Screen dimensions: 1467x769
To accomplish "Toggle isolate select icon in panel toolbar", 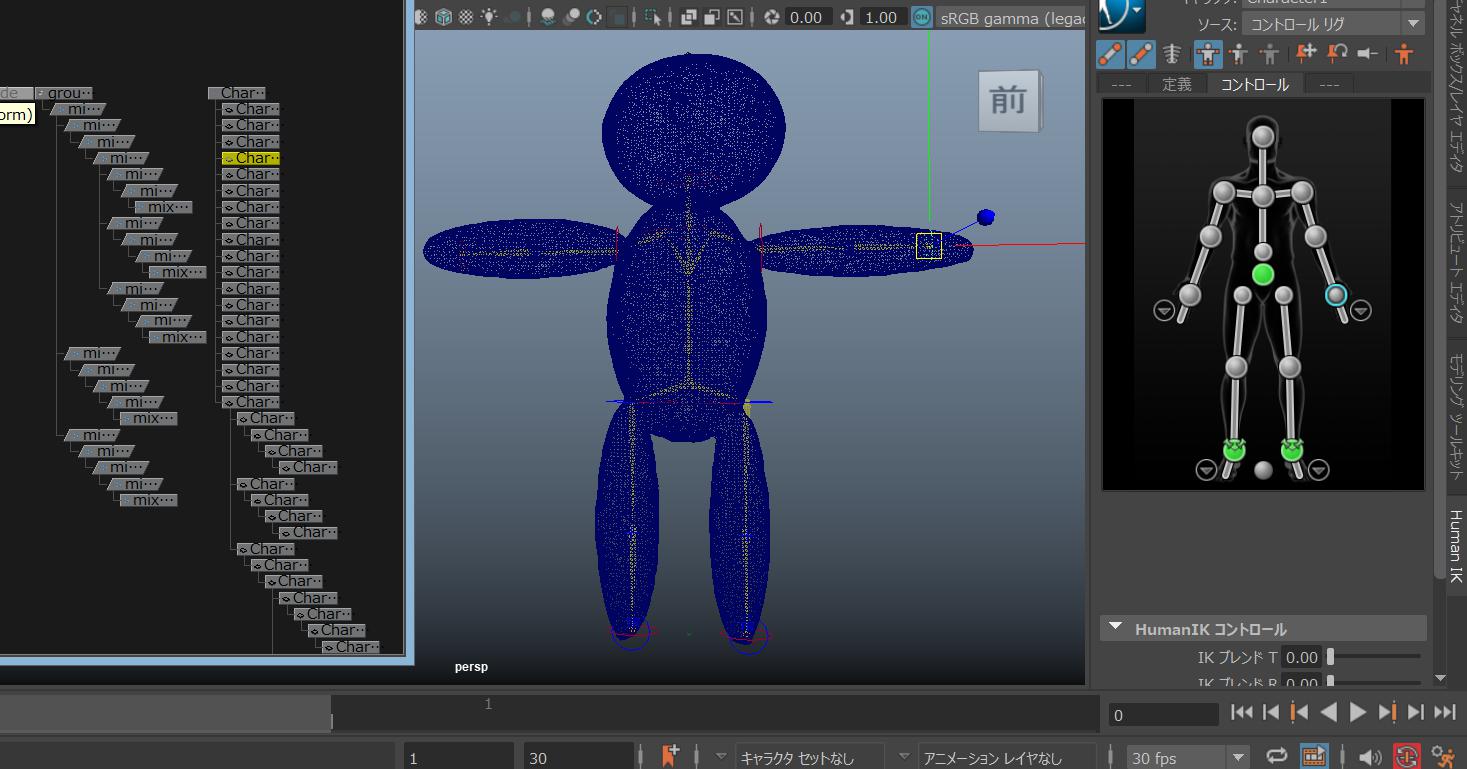I will click(651, 17).
